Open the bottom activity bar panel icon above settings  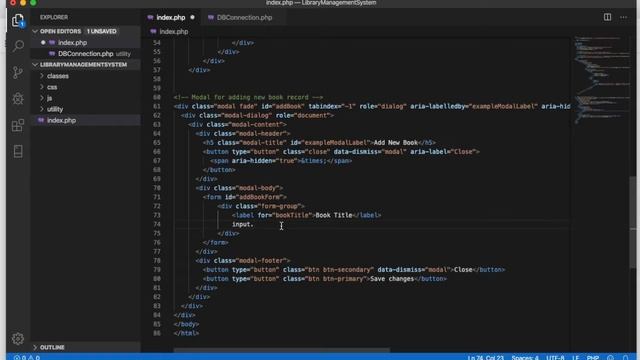18,151
